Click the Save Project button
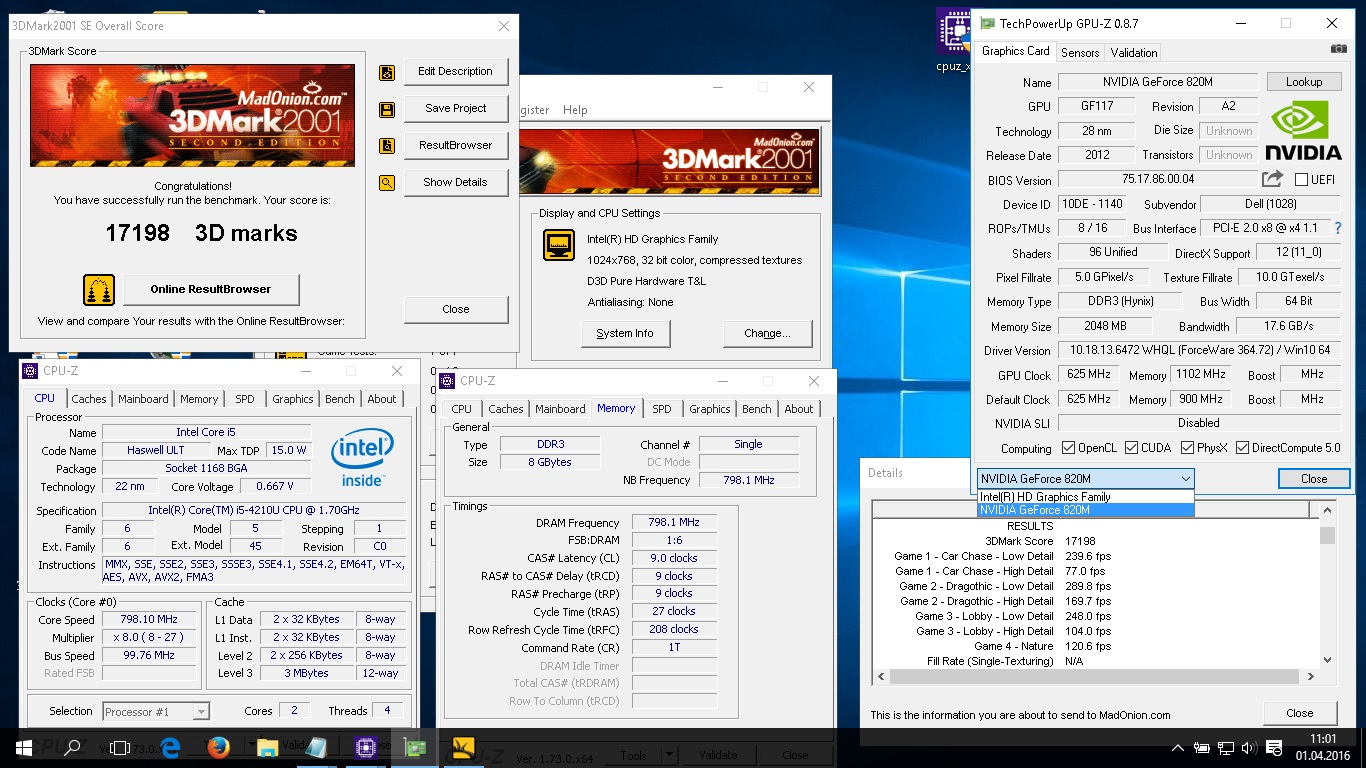Screen dimensions: 1366x768 [x=455, y=109]
